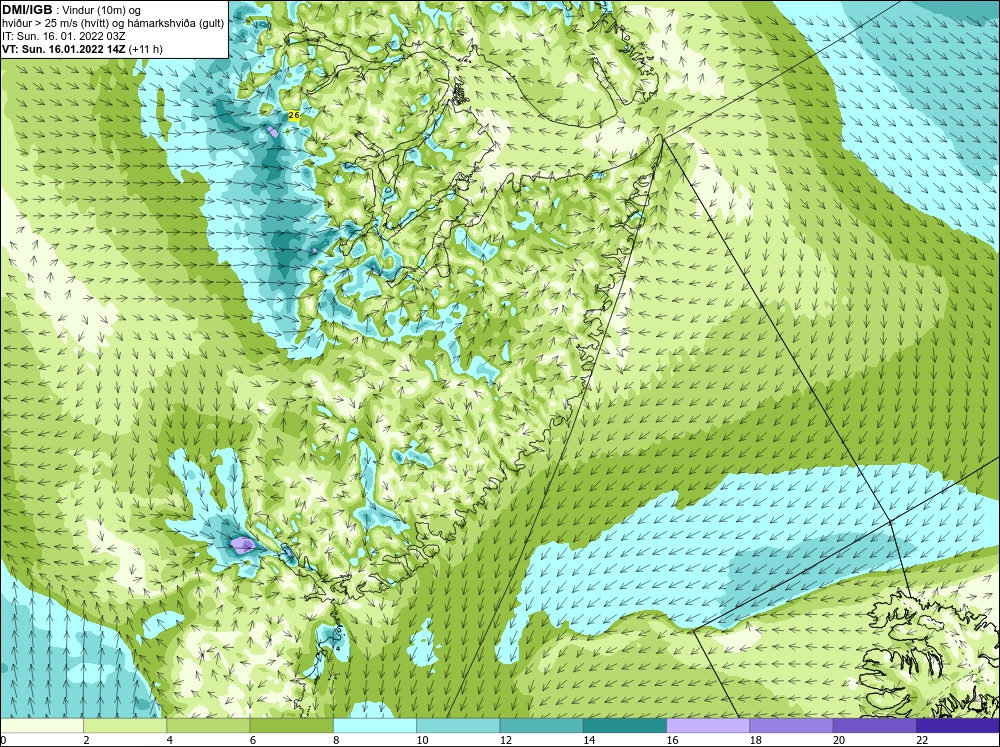Pick the 8–10 m/s pale cyan swatch

point(375,725)
